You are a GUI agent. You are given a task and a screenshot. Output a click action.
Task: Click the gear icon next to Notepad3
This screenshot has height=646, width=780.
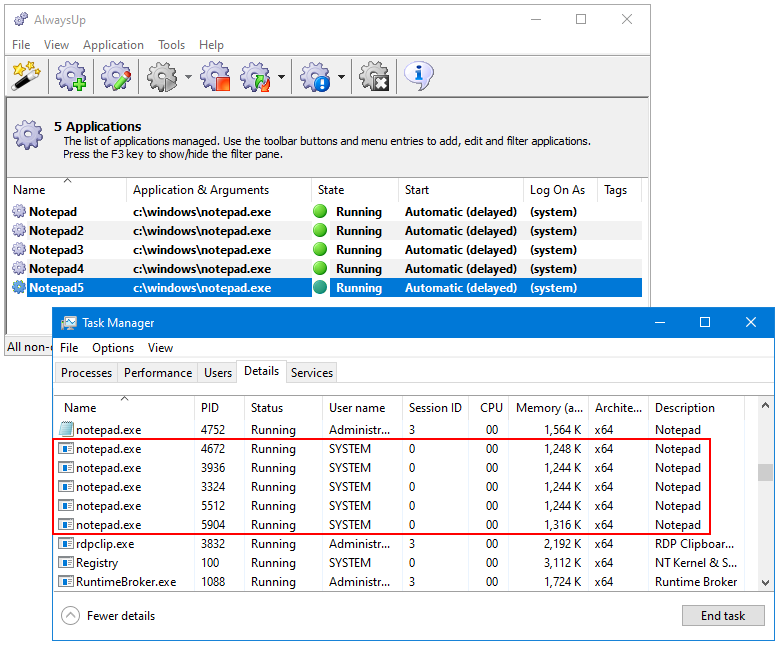coord(19,249)
